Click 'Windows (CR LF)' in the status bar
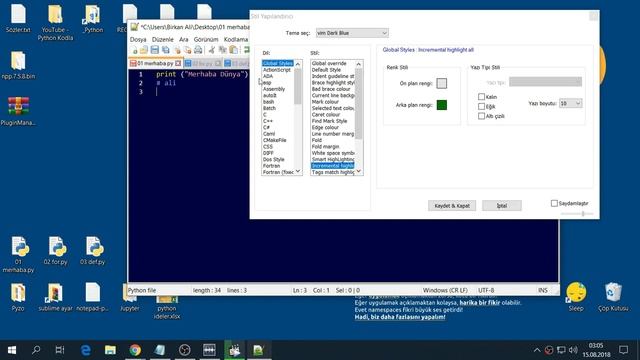640x360 pixels. click(445, 290)
